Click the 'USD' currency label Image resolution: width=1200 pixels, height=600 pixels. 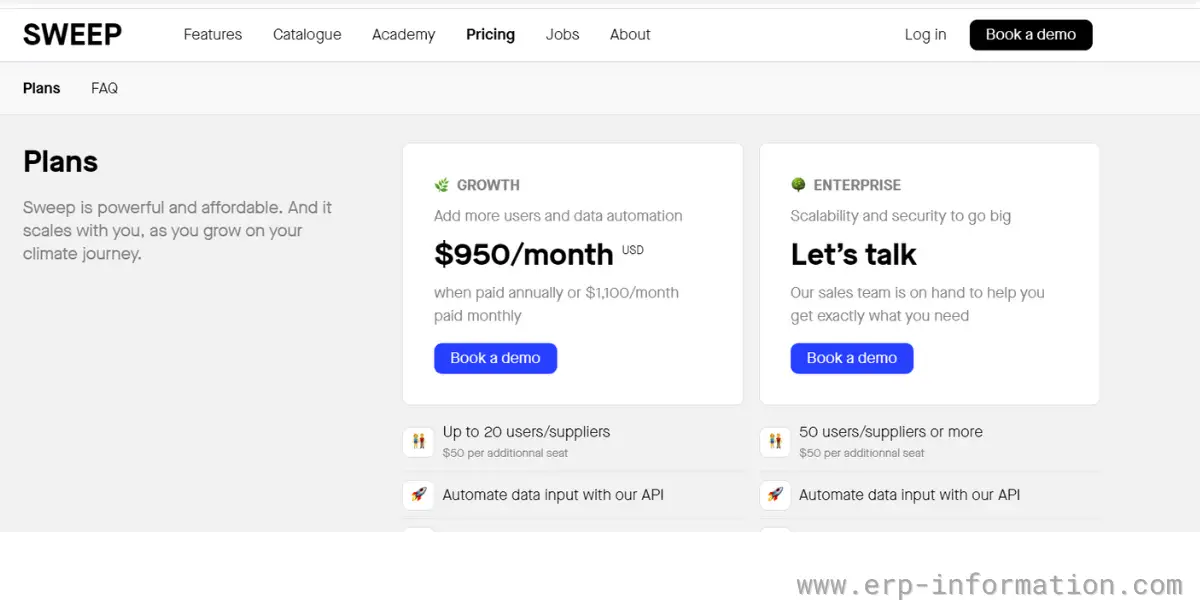(633, 250)
